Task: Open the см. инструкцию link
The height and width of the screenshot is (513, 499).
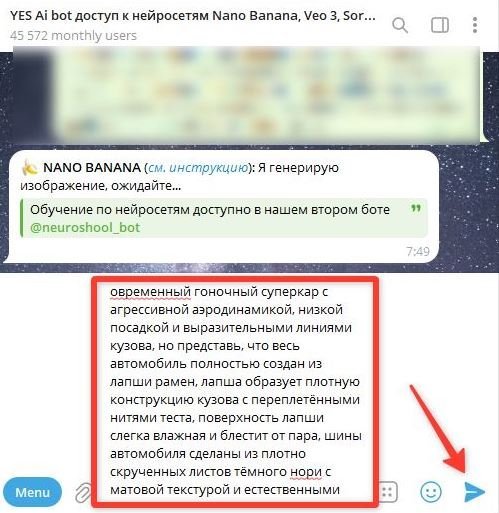Action: click(x=198, y=167)
